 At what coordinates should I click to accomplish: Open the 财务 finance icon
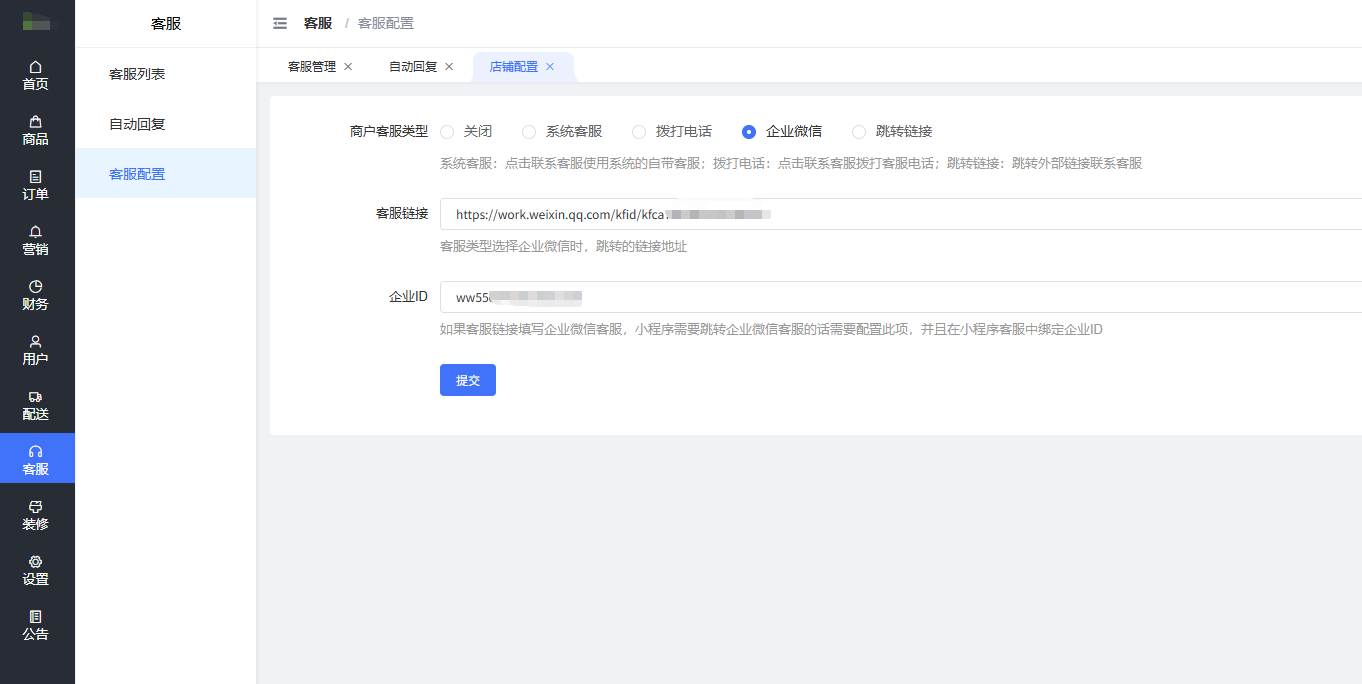[x=36, y=287]
